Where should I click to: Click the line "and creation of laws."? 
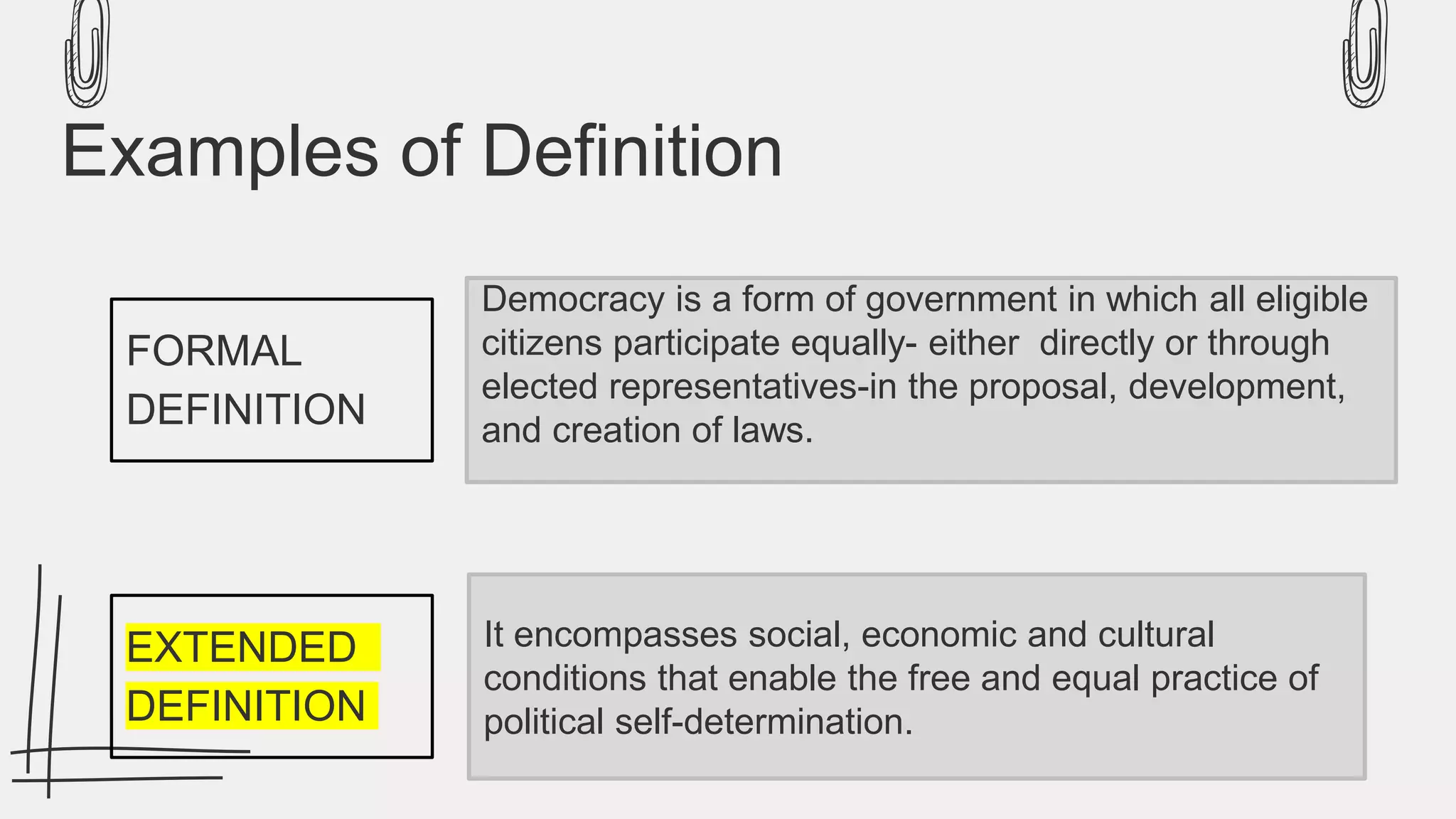pos(647,430)
